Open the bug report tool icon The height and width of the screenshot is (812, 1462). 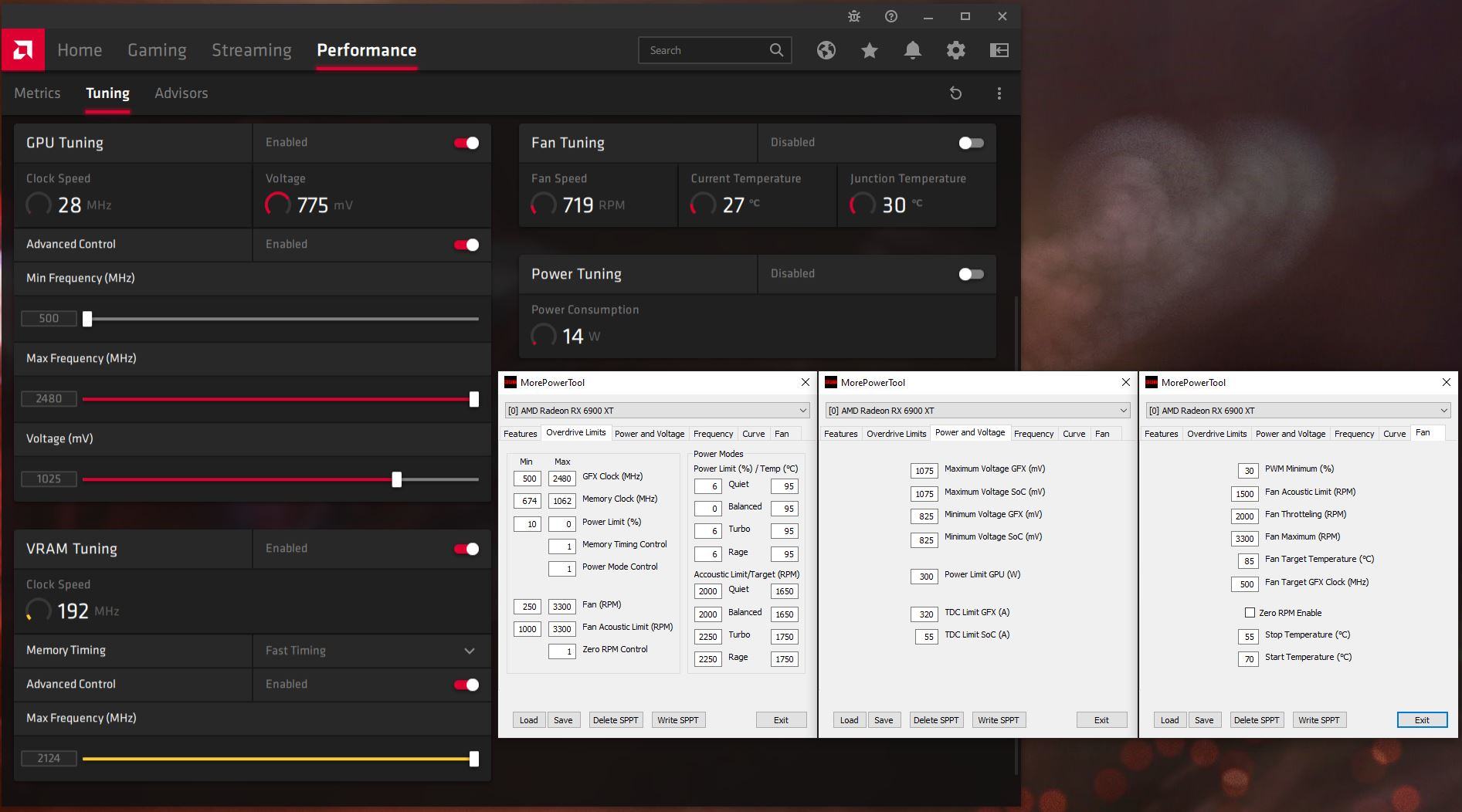click(x=854, y=16)
